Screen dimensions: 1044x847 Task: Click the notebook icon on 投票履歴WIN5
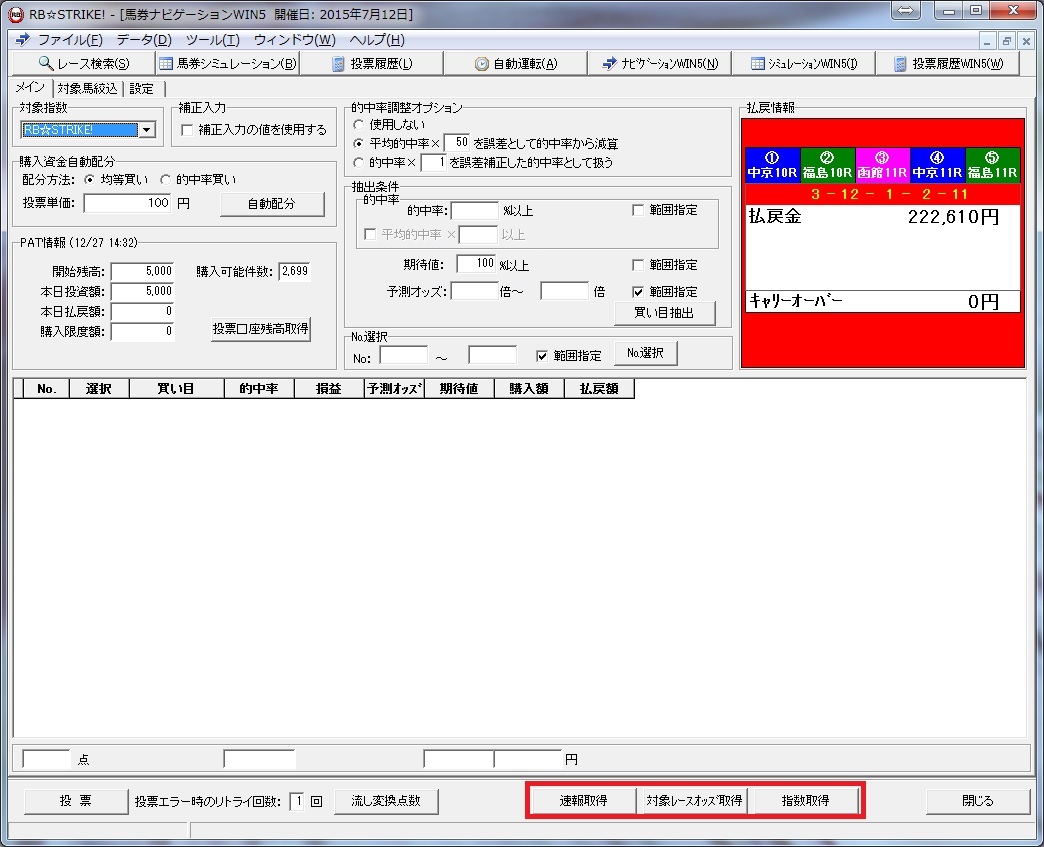[x=900, y=64]
